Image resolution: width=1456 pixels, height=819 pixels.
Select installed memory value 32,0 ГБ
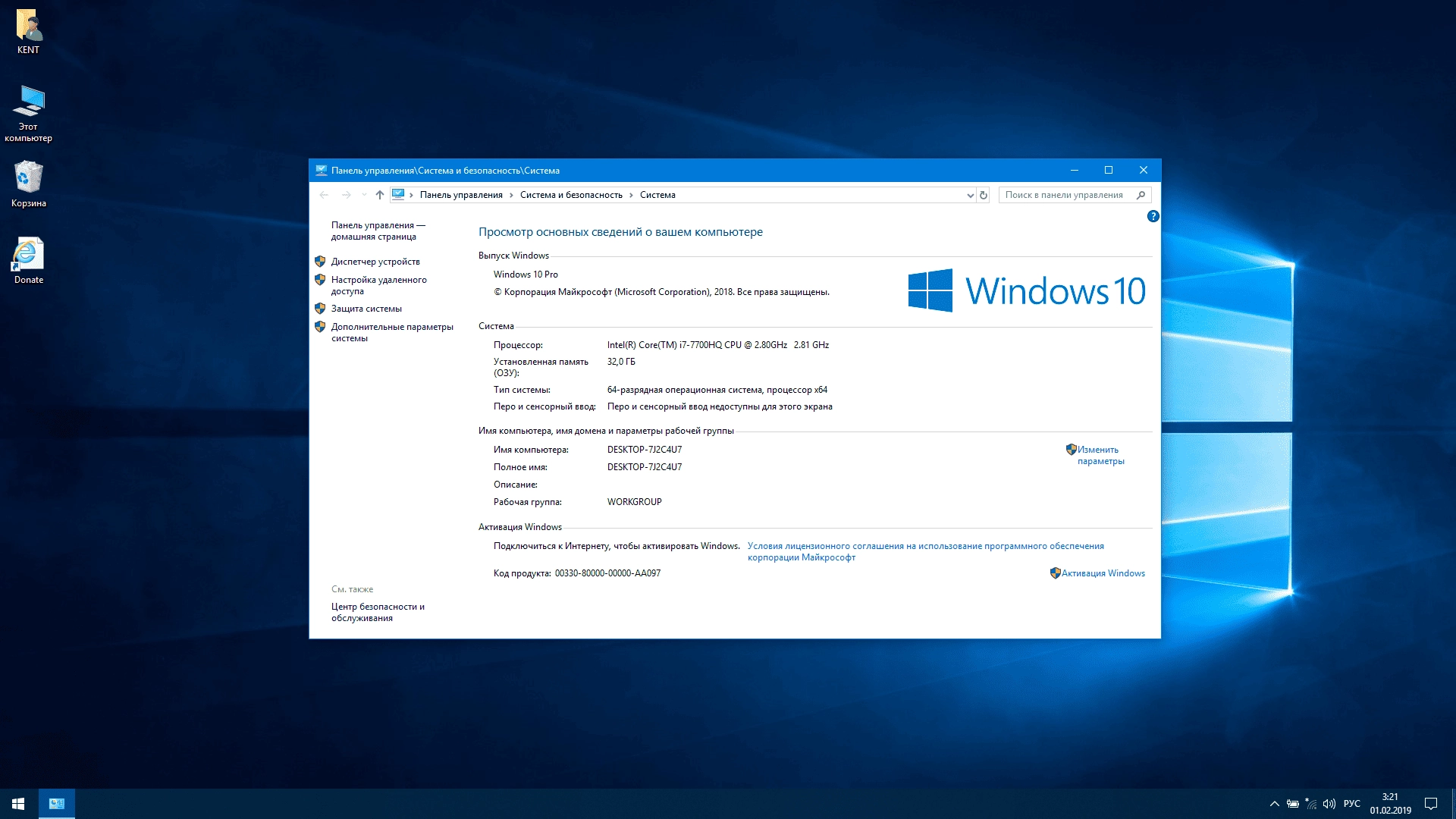click(x=621, y=362)
